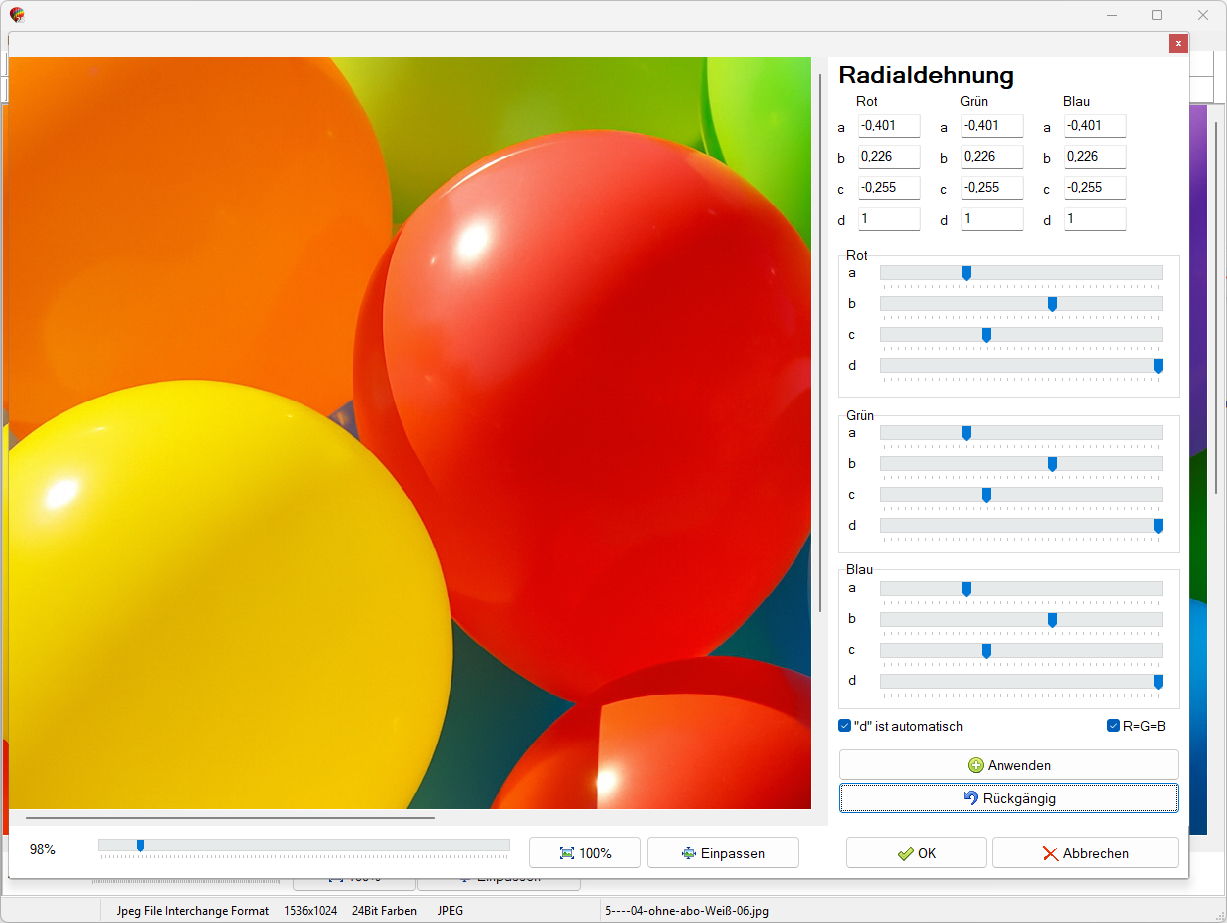The height and width of the screenshot is (923, 1227).
Task: Click the 100% zoom icon button
Action: coord(567,853)
